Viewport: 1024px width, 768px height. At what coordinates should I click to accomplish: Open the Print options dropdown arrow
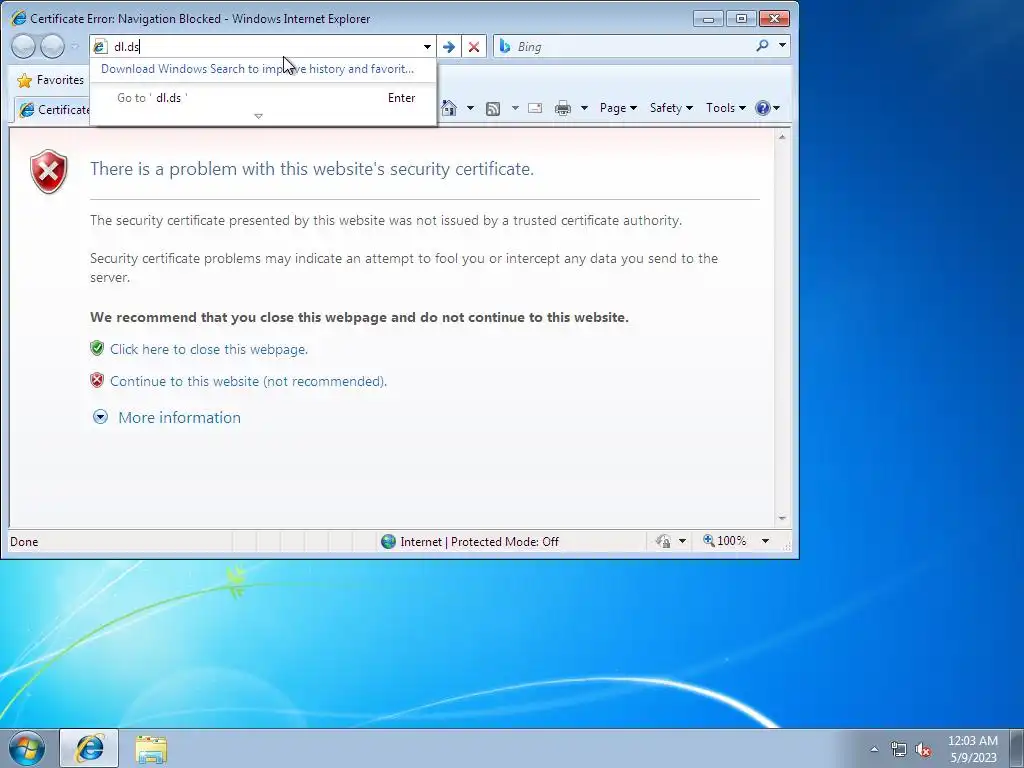pos(584,108)
